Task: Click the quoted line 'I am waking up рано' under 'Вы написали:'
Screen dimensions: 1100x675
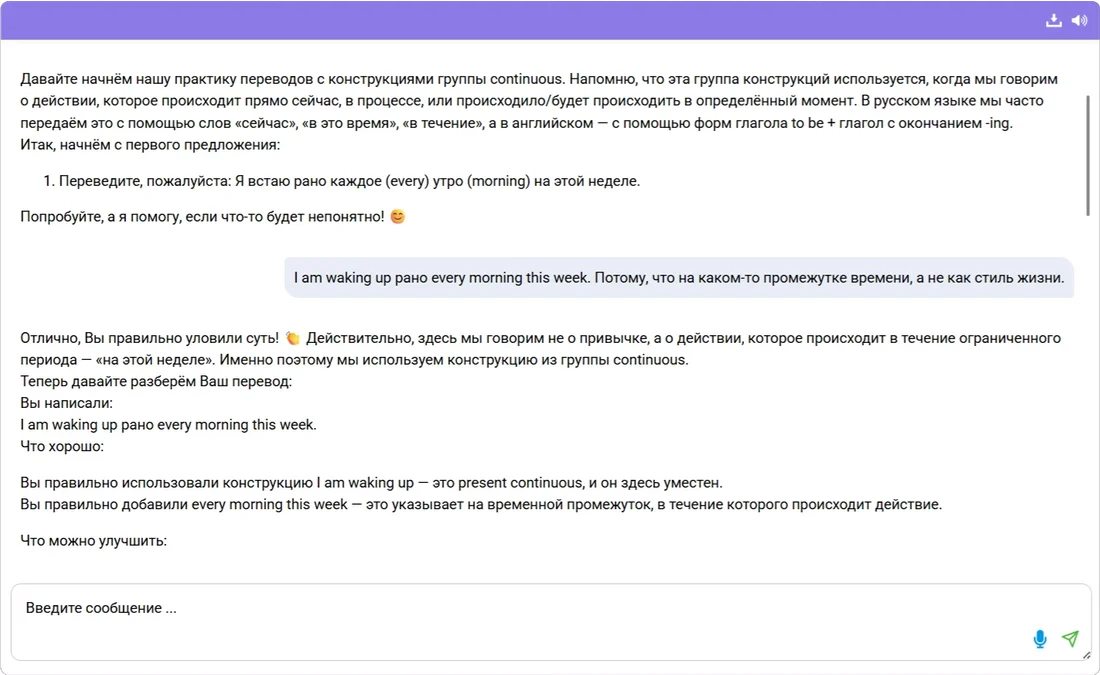Action: coord(168,425)
